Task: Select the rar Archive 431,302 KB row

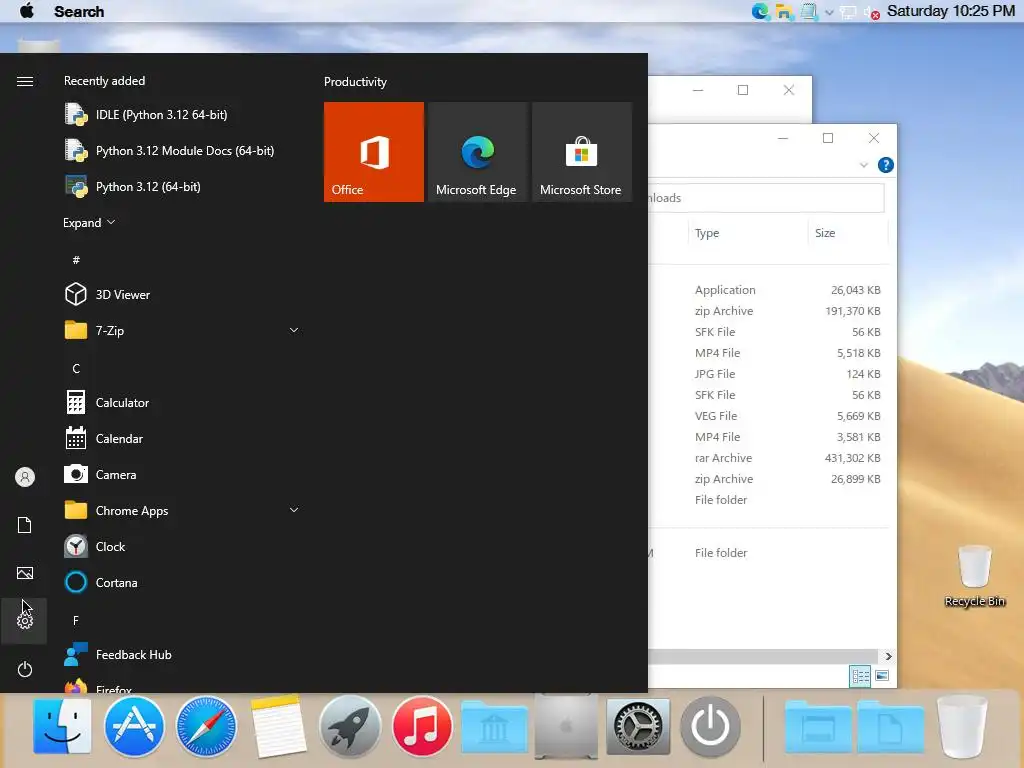Action: point(769,458)
